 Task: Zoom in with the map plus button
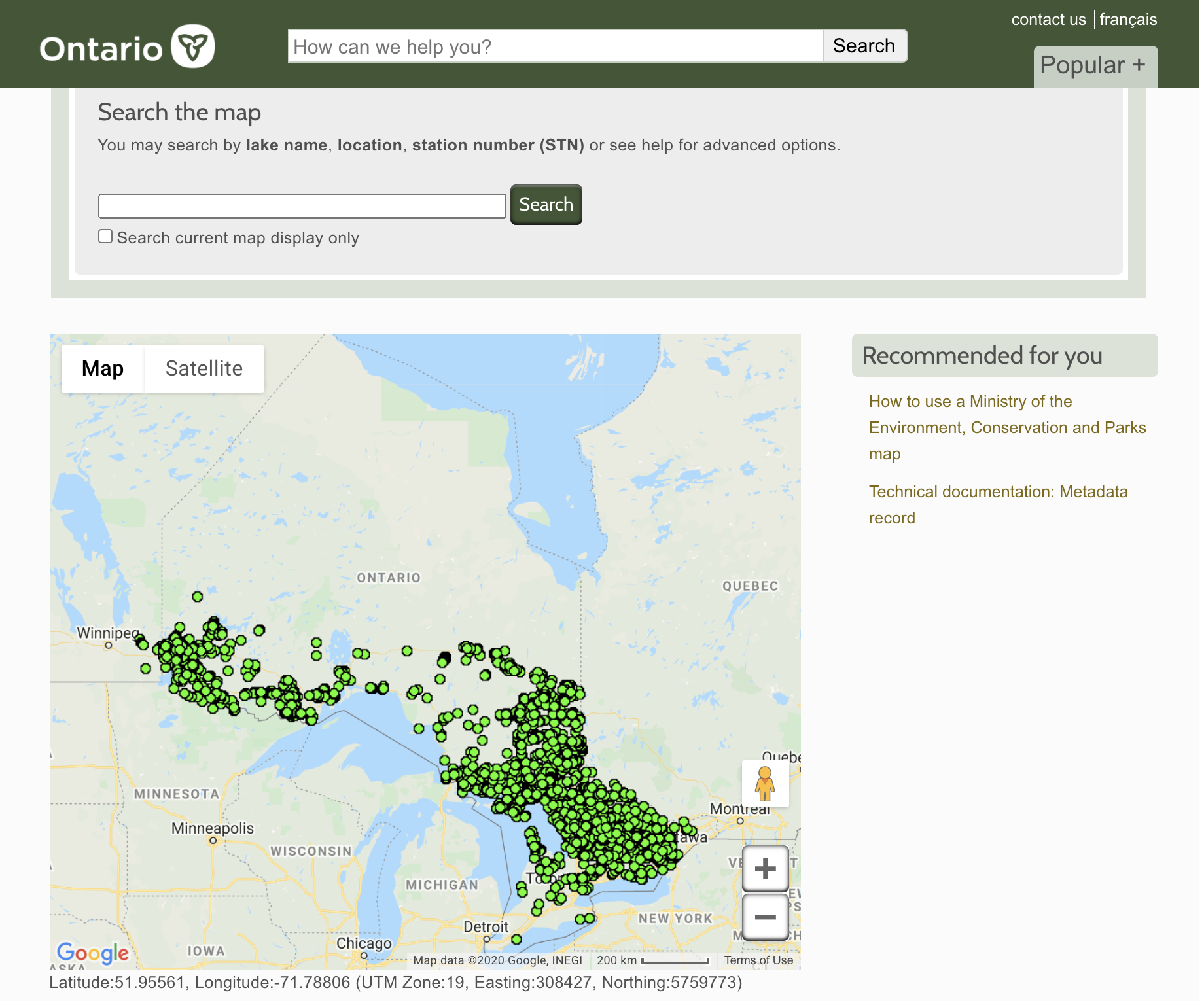765,869
